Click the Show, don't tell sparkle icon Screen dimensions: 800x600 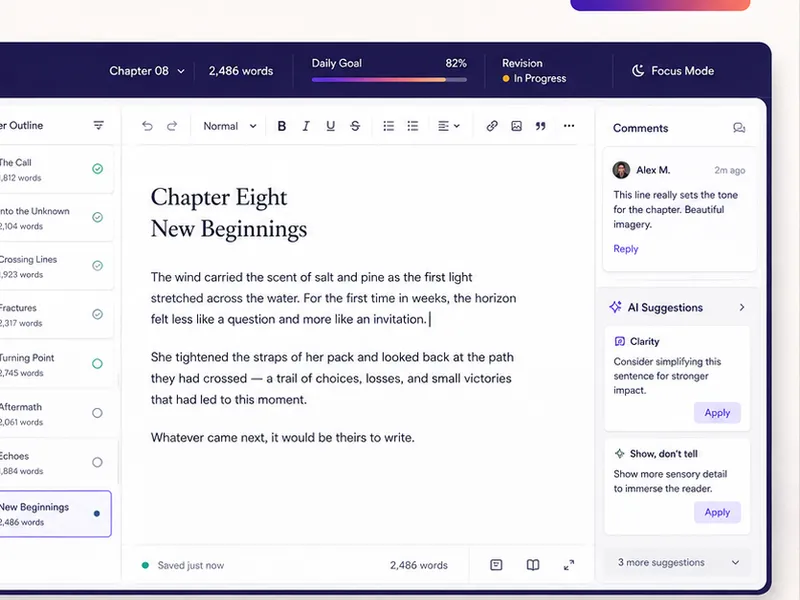click(x=619, y=454)
